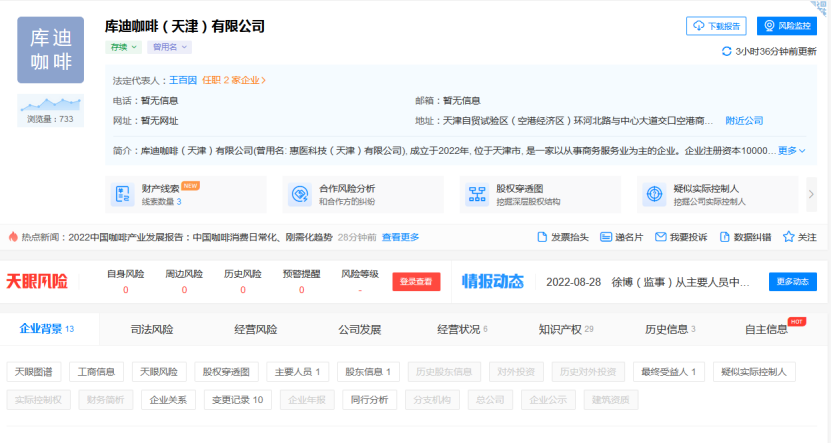This screenshot has width=831, height=443.
Task: Click 查看更多 for hot news
Action: pyautogui.click(x=400, y=237)
